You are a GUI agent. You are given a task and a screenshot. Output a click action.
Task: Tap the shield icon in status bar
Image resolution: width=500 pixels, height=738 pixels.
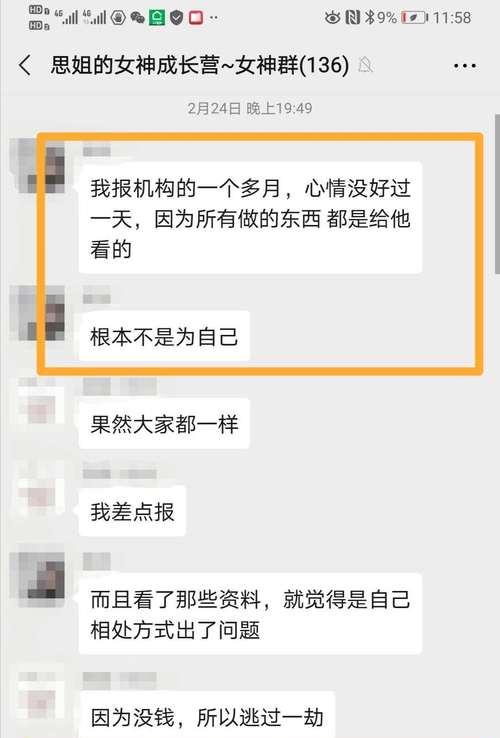177,18
